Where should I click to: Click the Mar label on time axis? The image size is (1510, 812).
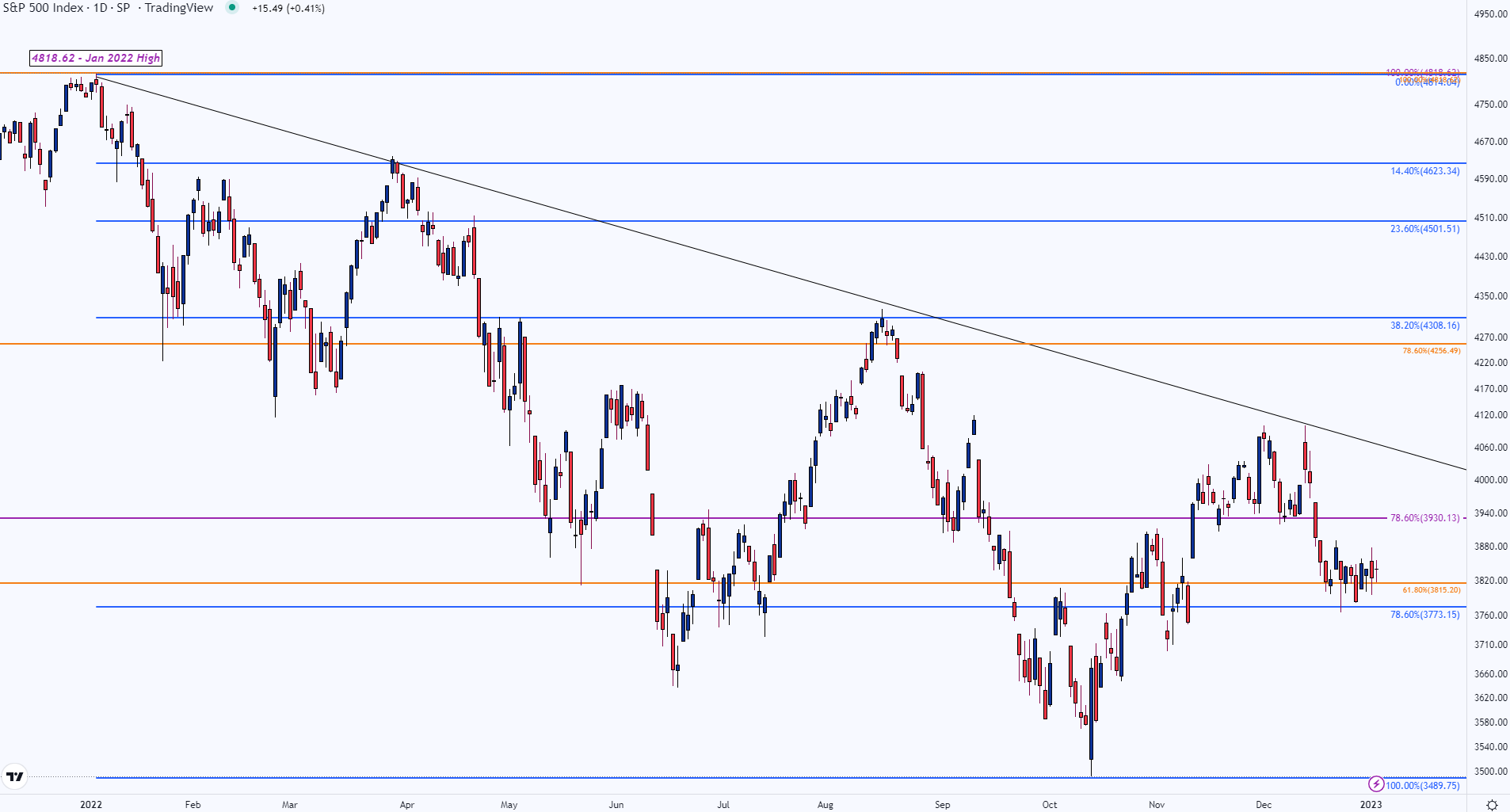pos(290,805)
